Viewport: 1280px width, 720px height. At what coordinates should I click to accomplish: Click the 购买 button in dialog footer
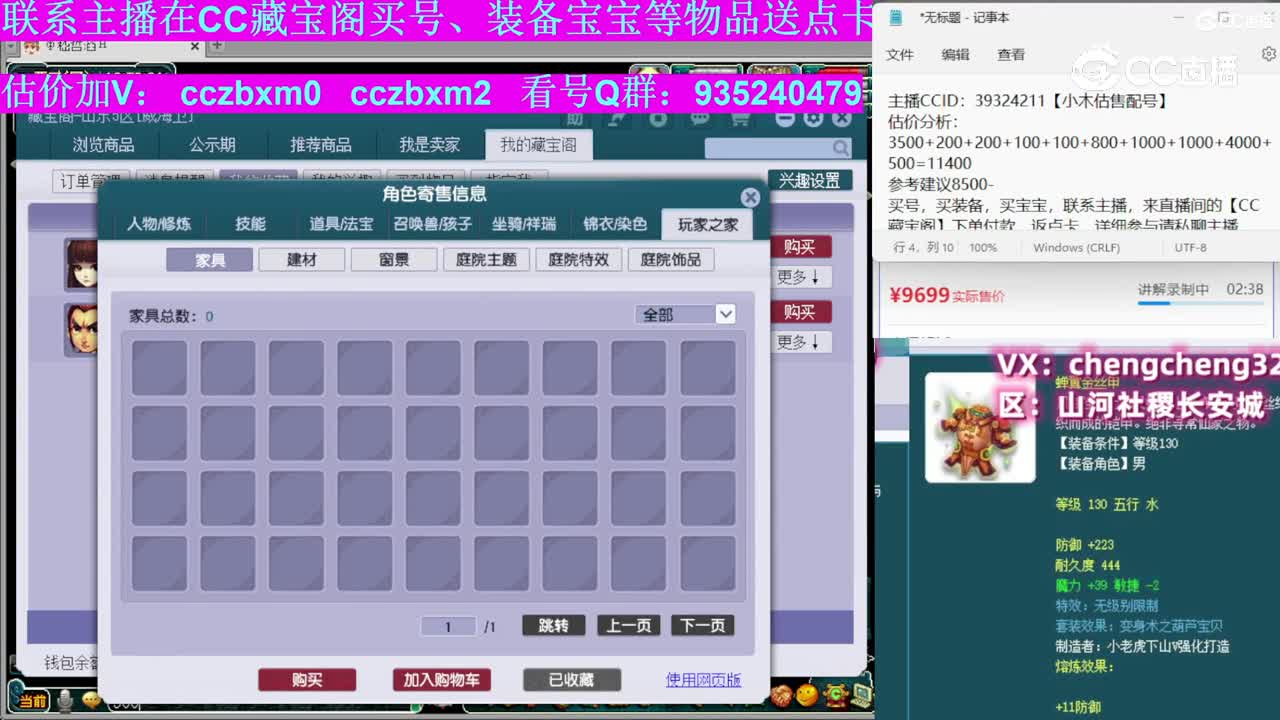[307, 680]
